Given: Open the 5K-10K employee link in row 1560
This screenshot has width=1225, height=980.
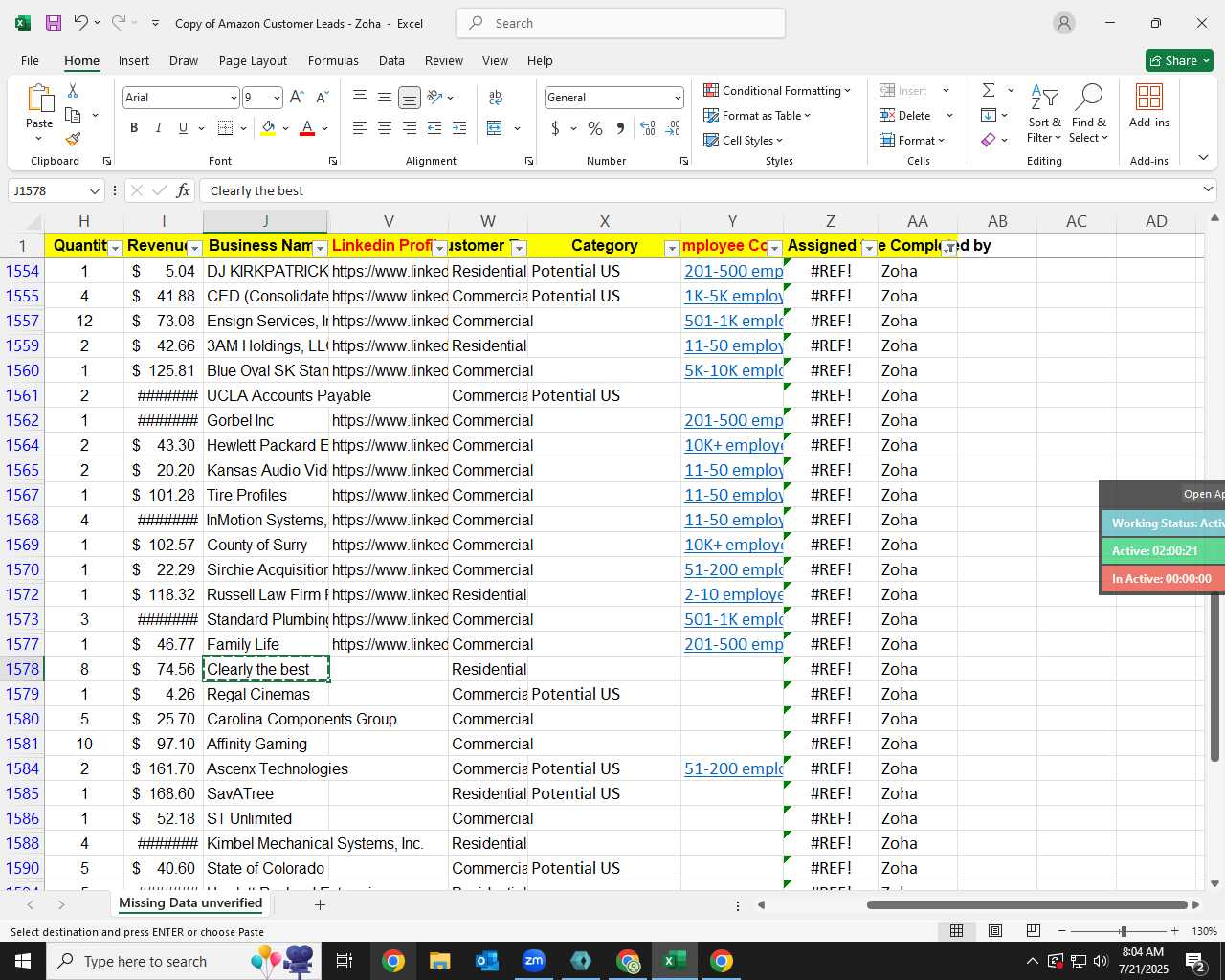Looking at the screenshot, I should (x=733, y=370).
